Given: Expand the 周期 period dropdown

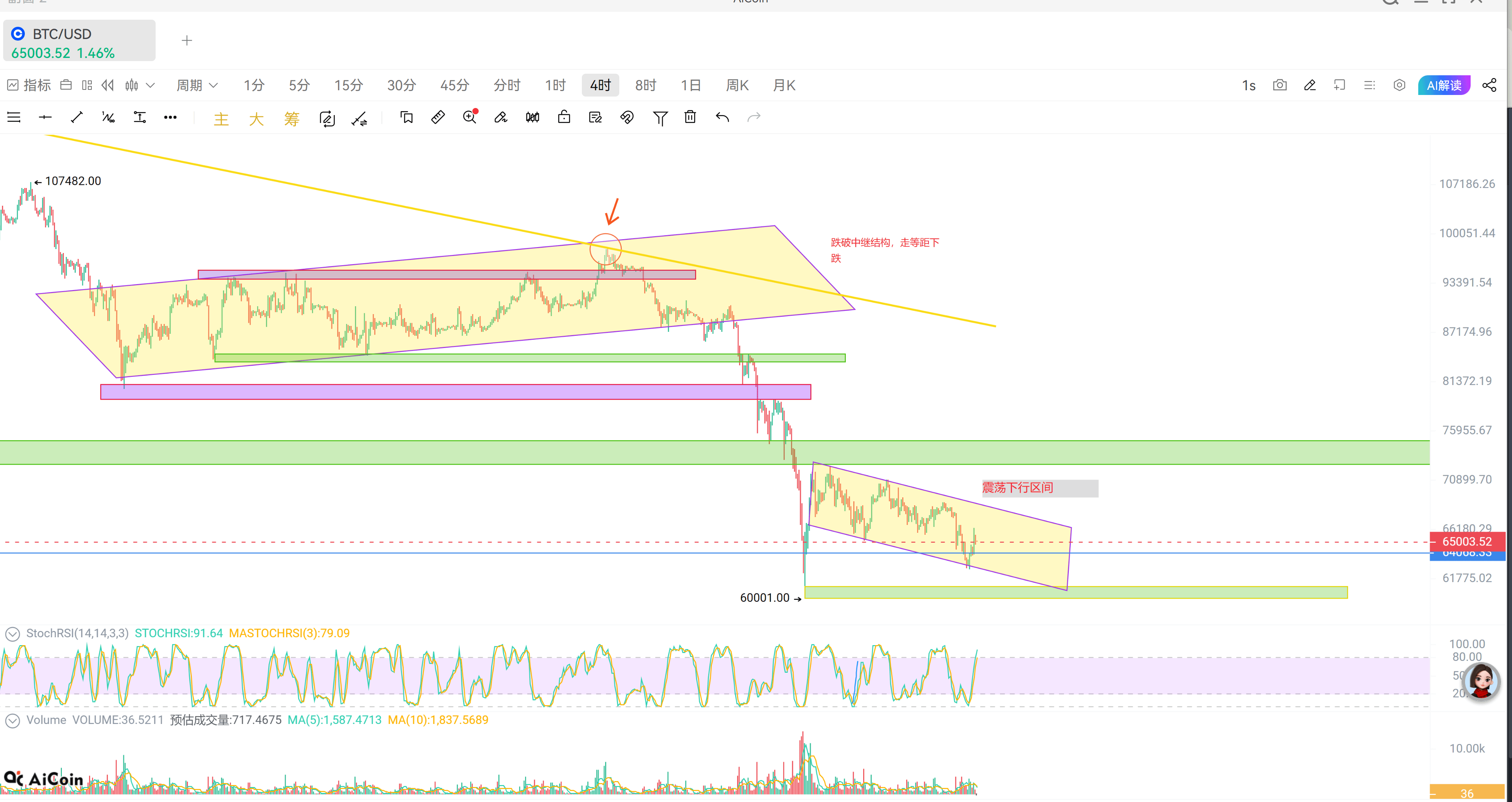Looking at the screenshot, I should 197,86.
